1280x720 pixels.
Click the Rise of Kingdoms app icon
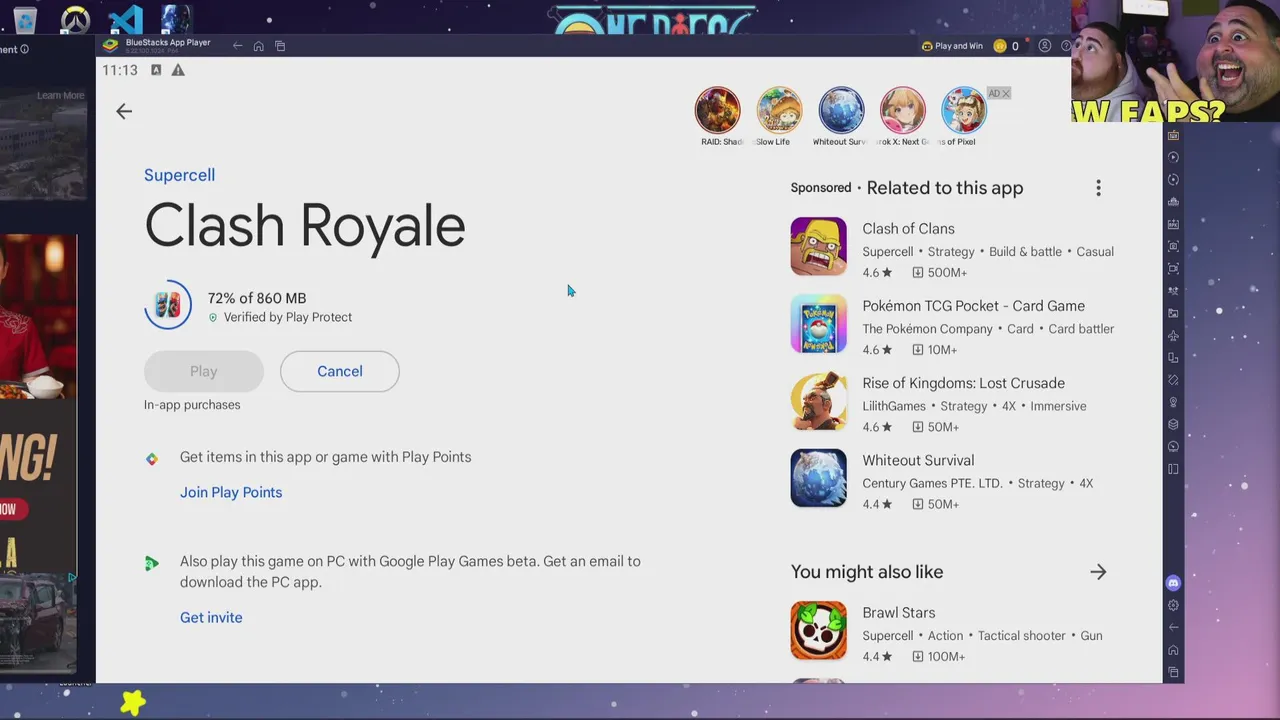coord(819,401)
